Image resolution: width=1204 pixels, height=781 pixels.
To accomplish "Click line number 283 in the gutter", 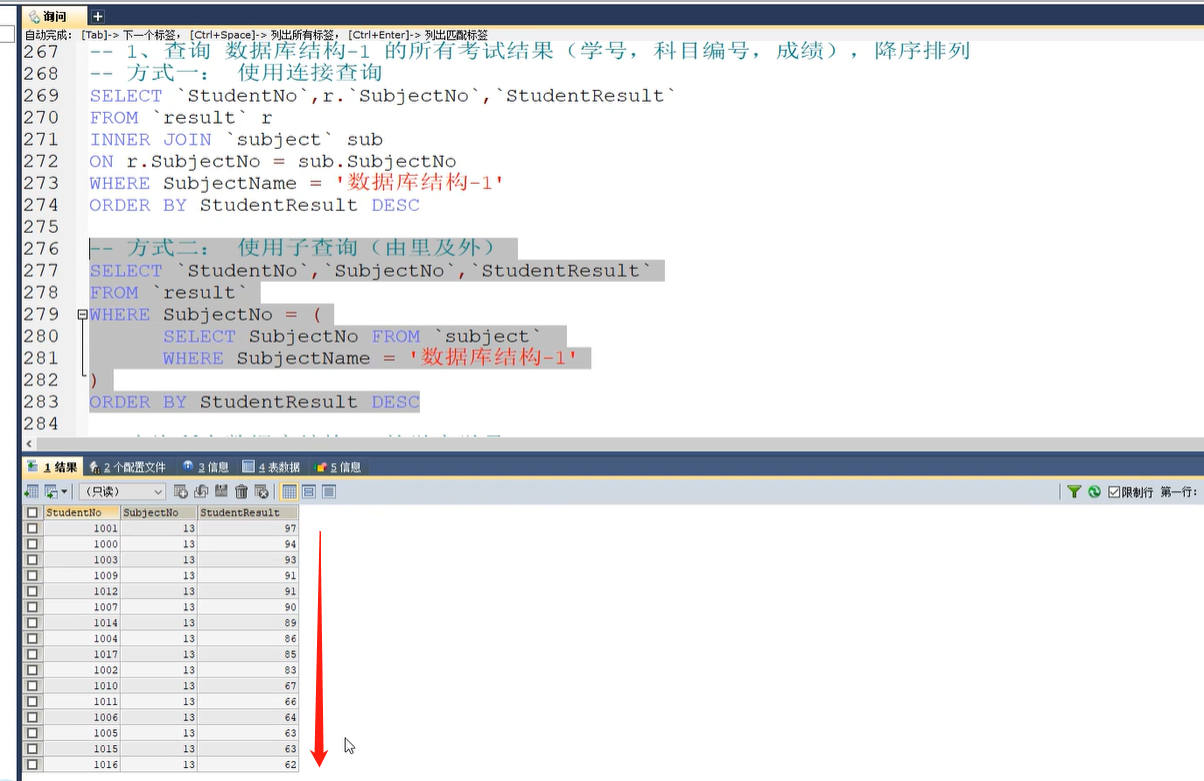I will 40,402.
